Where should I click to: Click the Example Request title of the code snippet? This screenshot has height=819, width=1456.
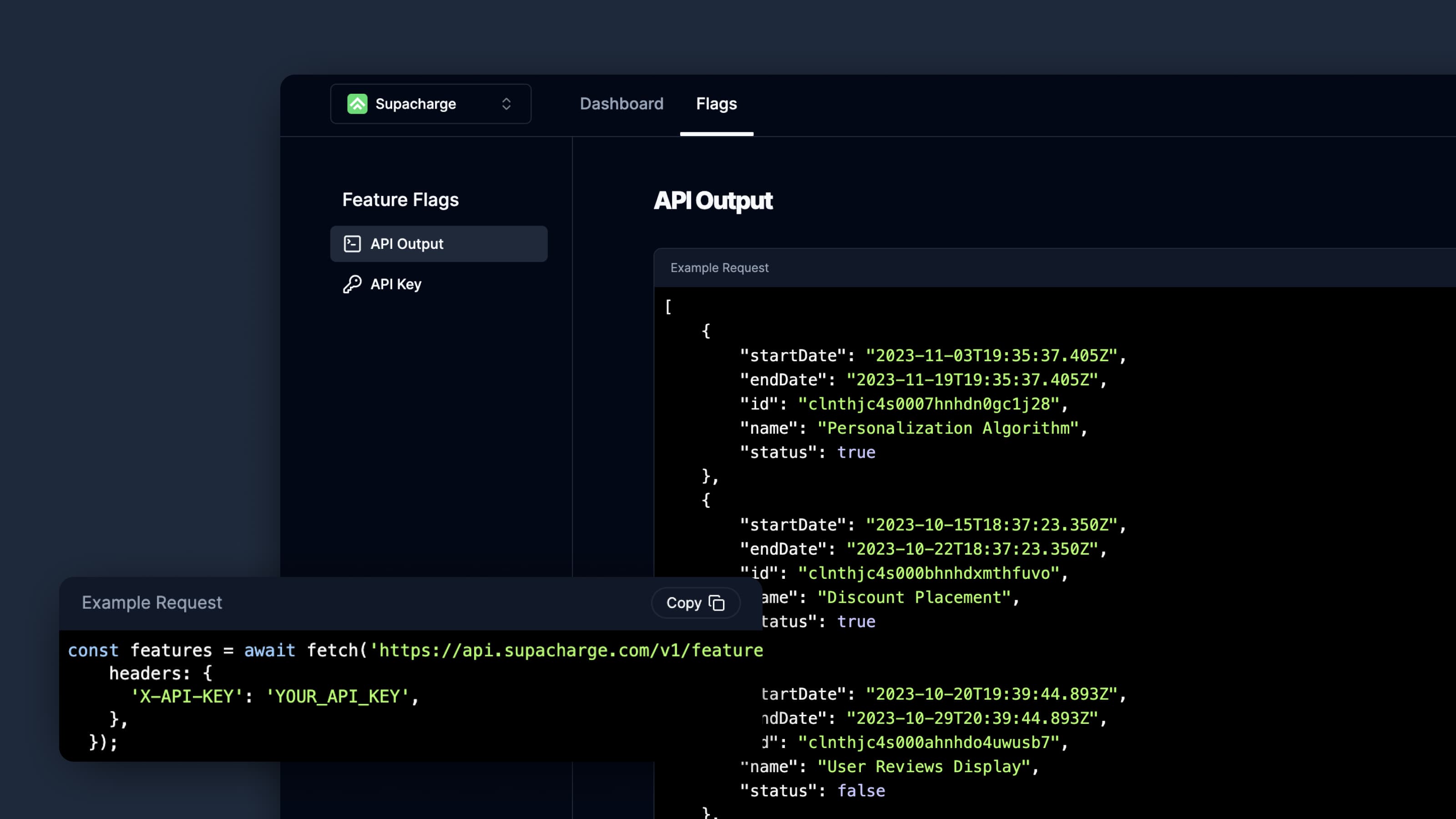click(x=152, y=602)
